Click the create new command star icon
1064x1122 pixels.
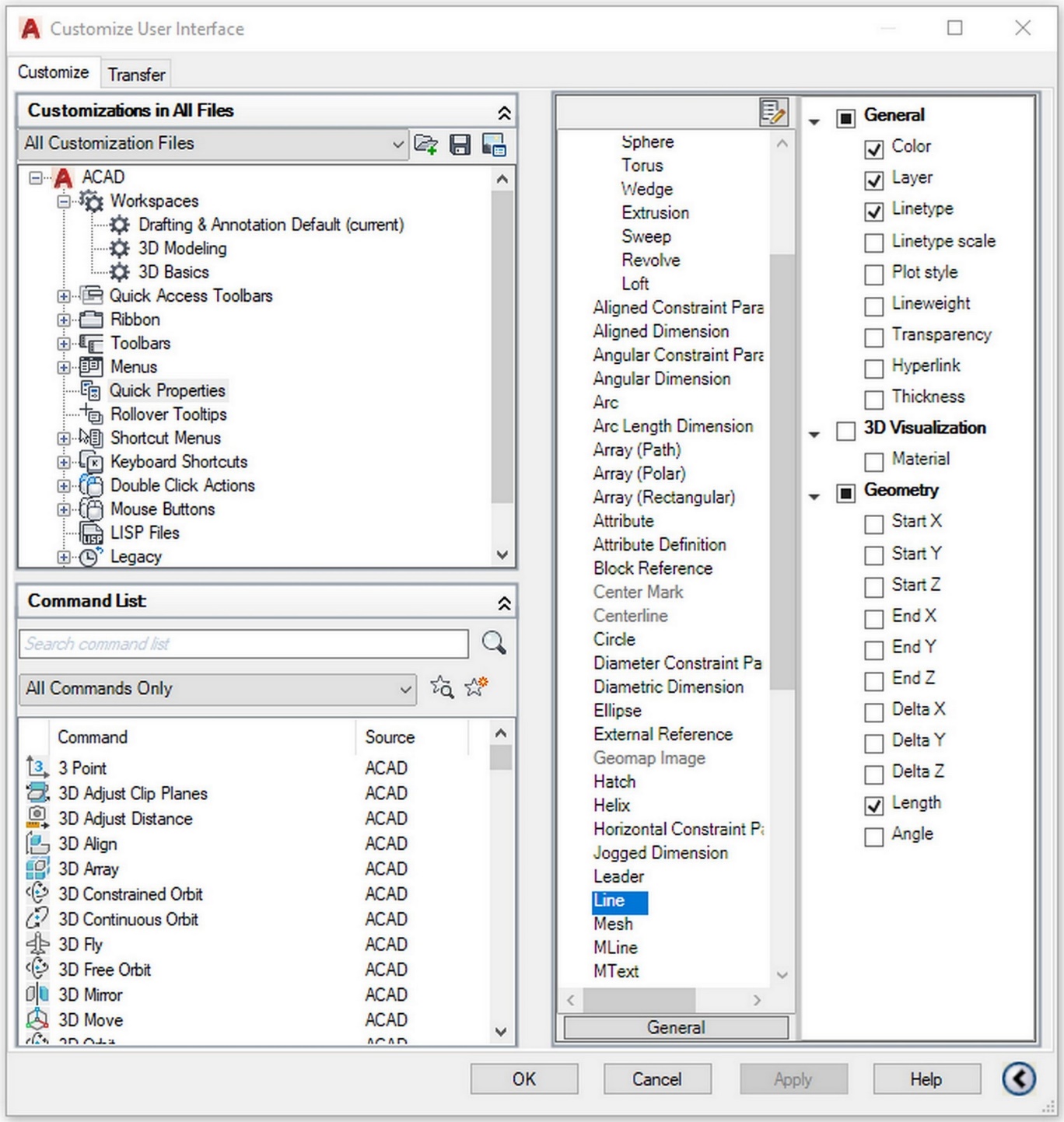coord(475,687)
